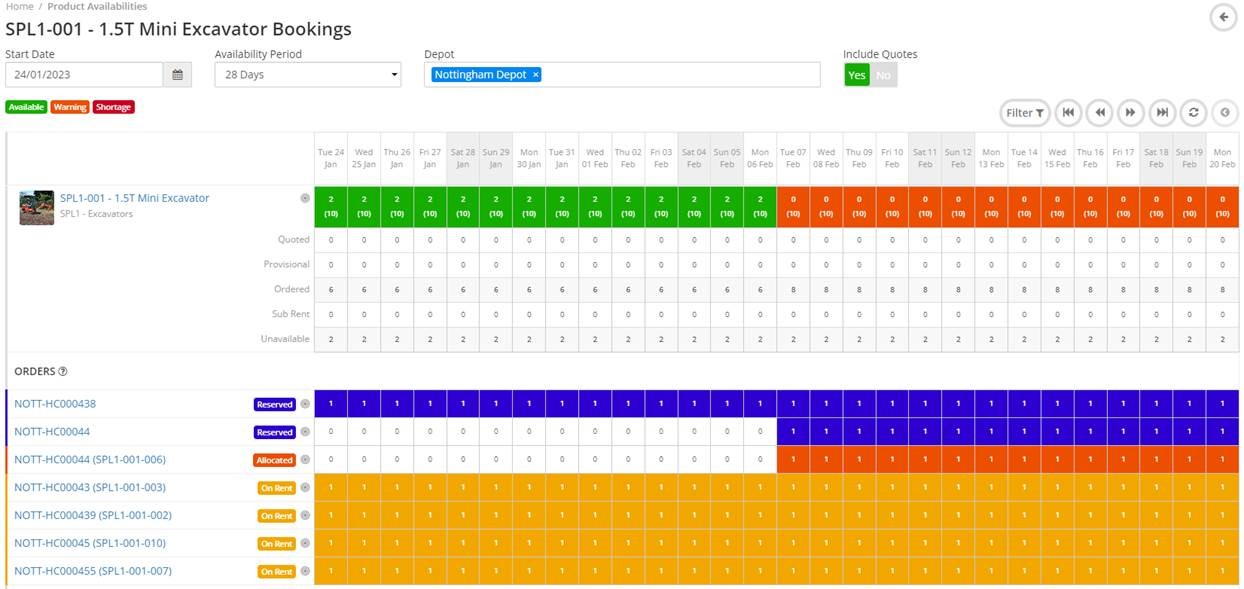Expand options for order NOTT-HC000438
Image resolution: width=1244 pixels, height=589 pixels.
pos(305,404)
